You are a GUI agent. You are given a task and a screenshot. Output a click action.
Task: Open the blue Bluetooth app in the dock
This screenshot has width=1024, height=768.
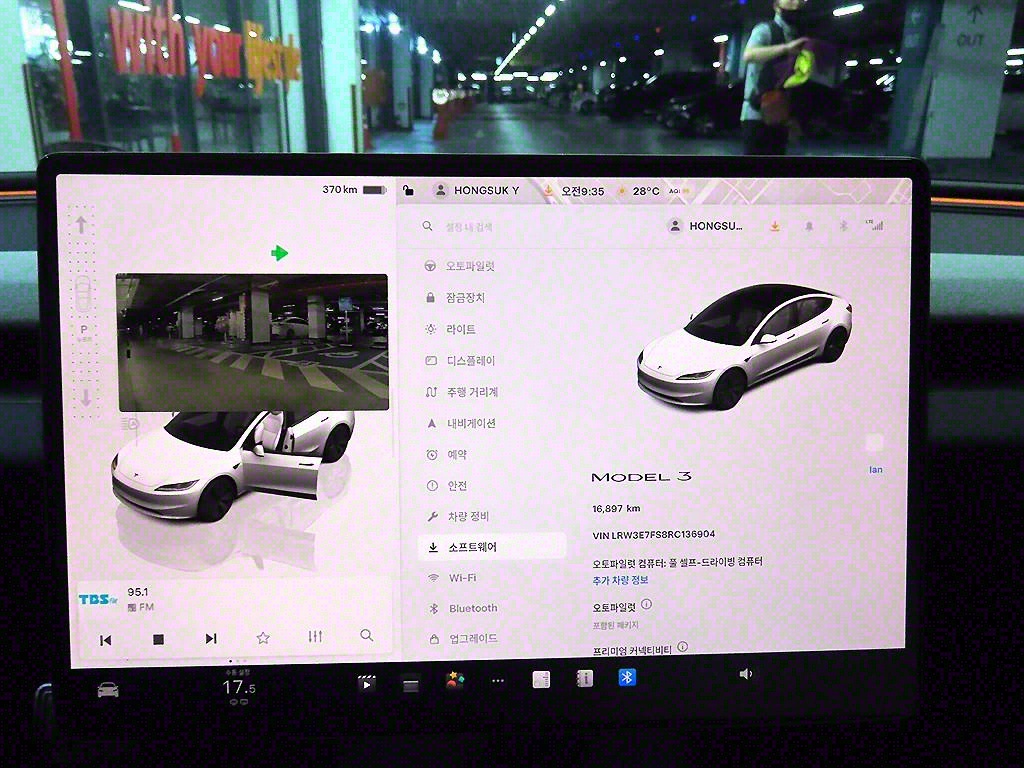(x=626, y=677)
